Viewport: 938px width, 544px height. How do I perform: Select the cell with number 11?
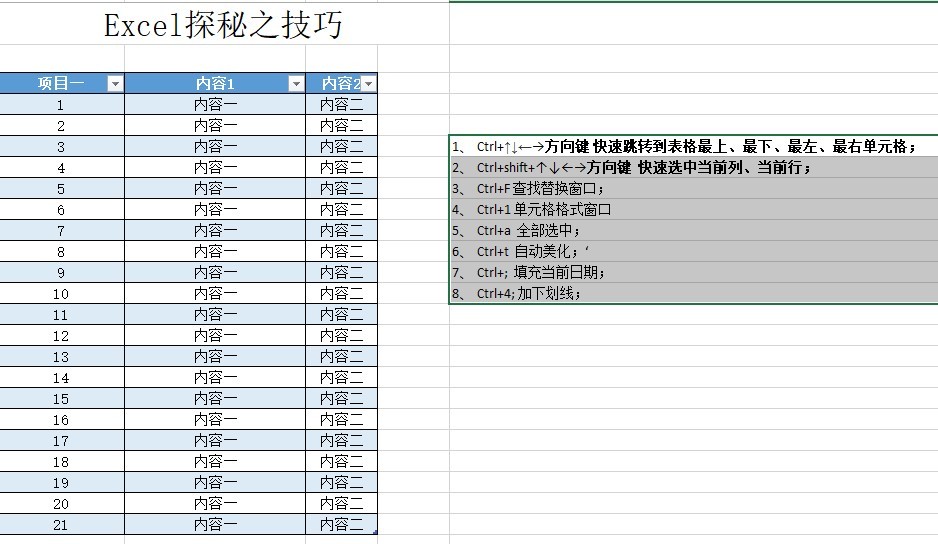61,314
